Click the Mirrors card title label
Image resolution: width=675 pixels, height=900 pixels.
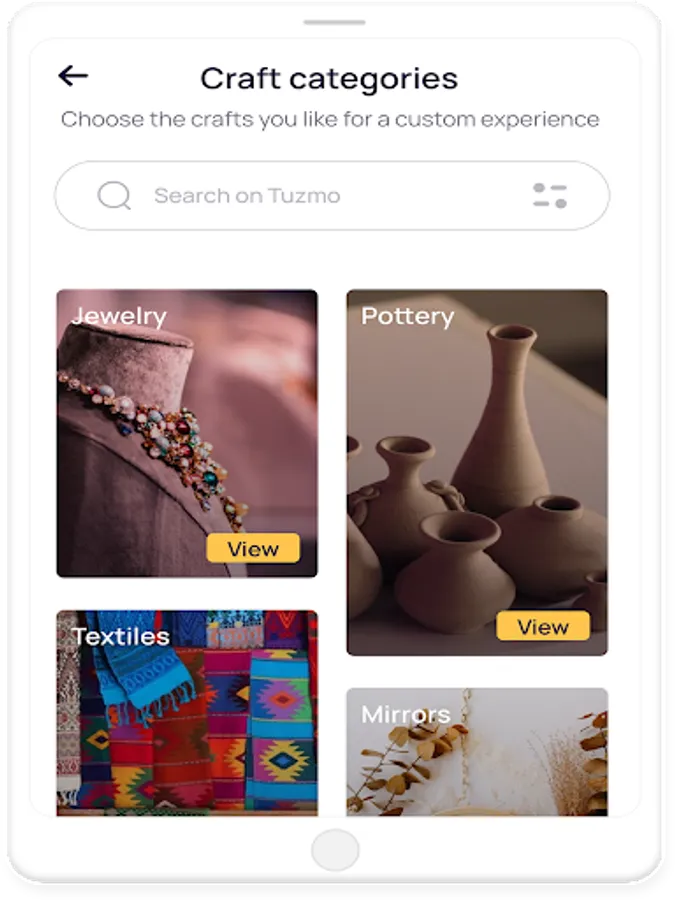(x=405, y=714)
